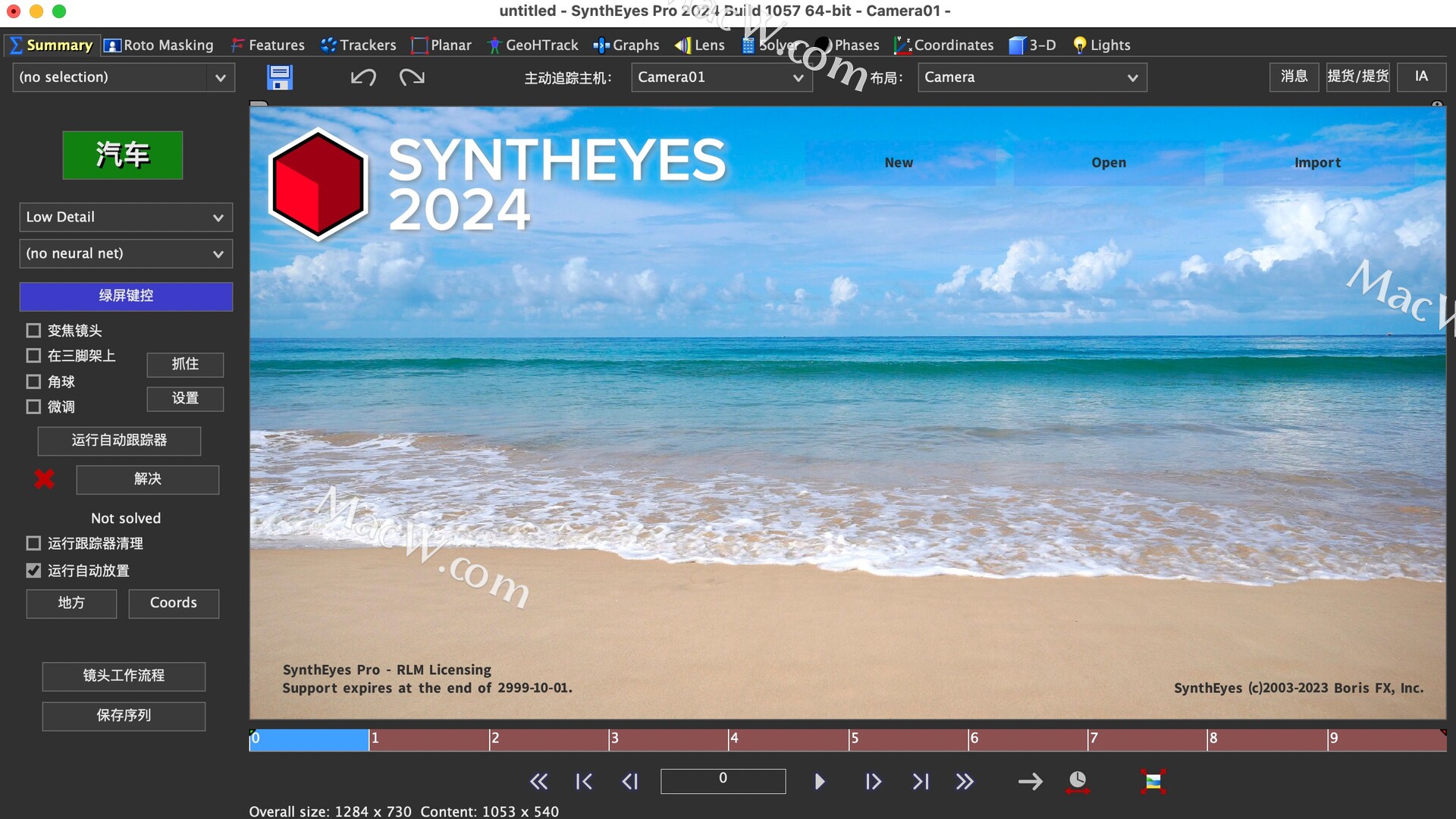1456x819 pixels.
Task: Open the Features room
Action: click(x=268, y=45)
